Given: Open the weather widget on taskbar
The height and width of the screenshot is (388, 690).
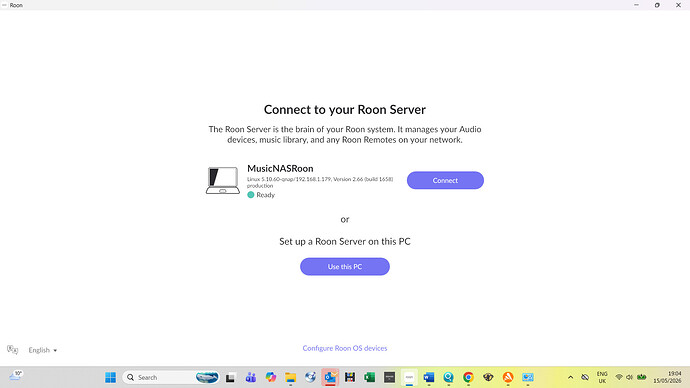Looking at the screenshot, I should pos(16,376).
